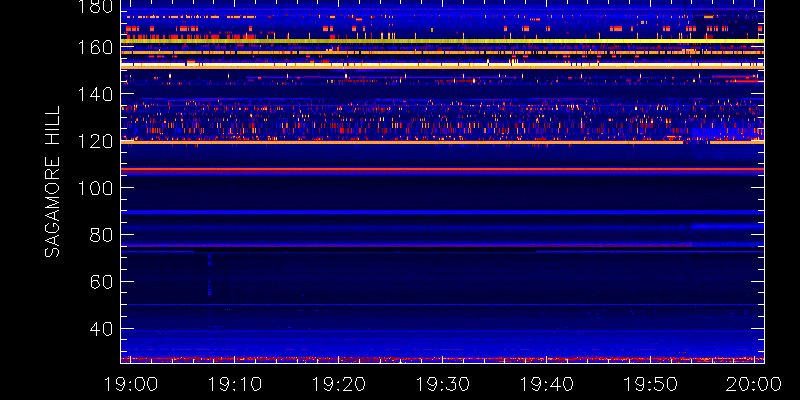Viewport: 800px width, 400px height.
Task: Click the SAGAMORE HILL vertical axis title
Action: pos(52,182)
